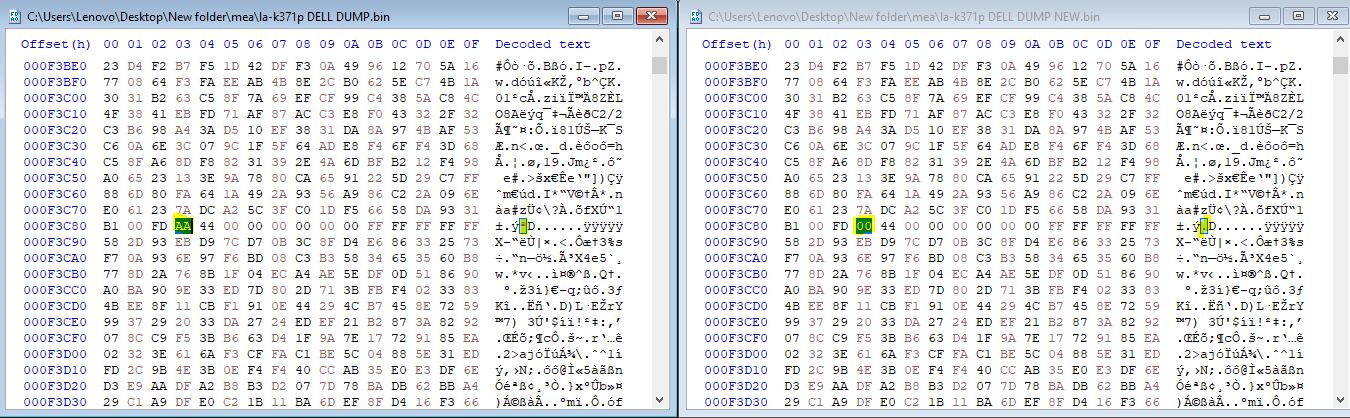The height and width of the screenshot is (418, 1350).
Task: Click byte 44 after highlighted 00 in right window
Action: pyautogui.click(x=889, y=226)
